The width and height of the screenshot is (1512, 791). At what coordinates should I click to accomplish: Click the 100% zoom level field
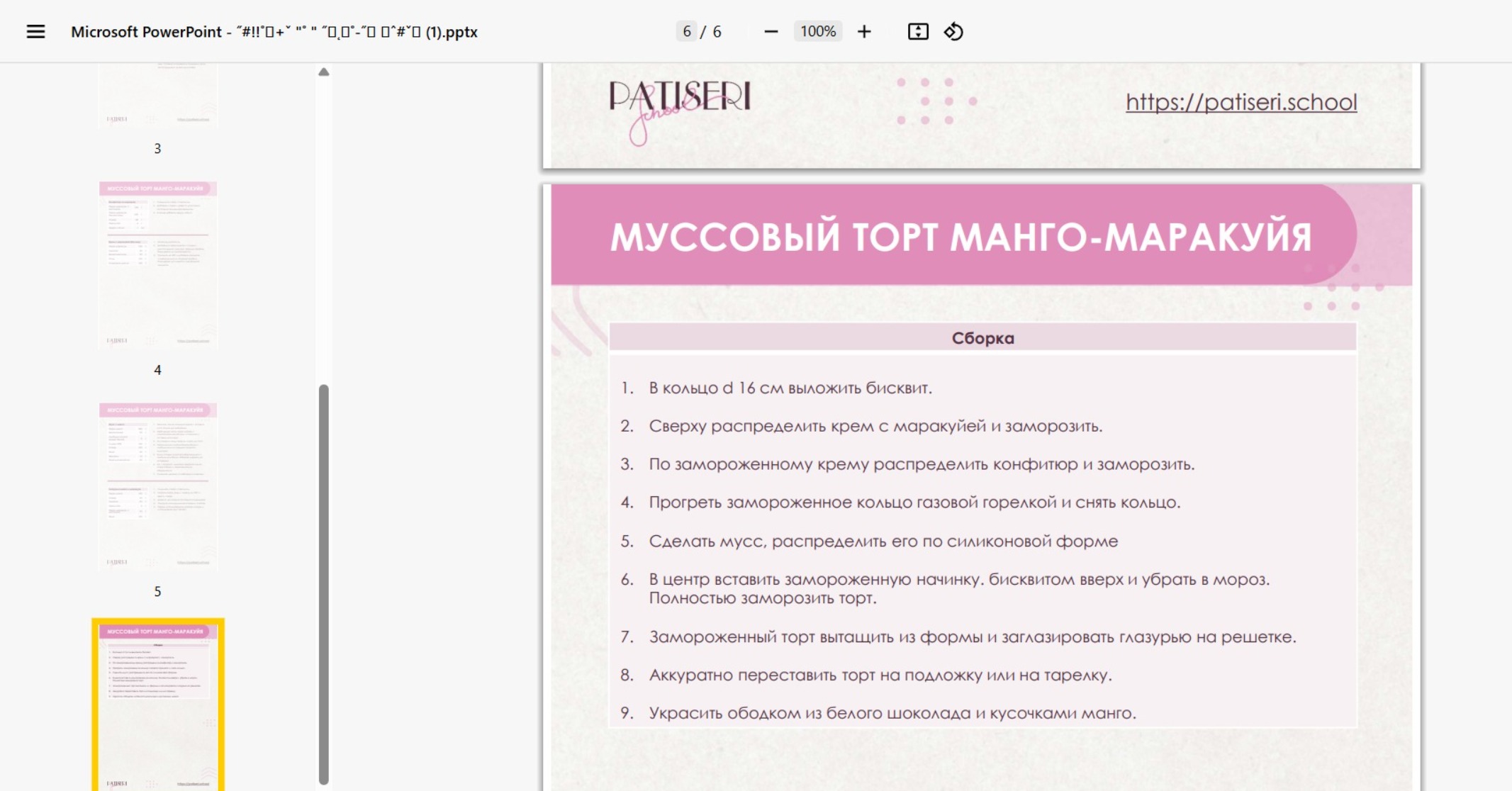pos(818,32)
